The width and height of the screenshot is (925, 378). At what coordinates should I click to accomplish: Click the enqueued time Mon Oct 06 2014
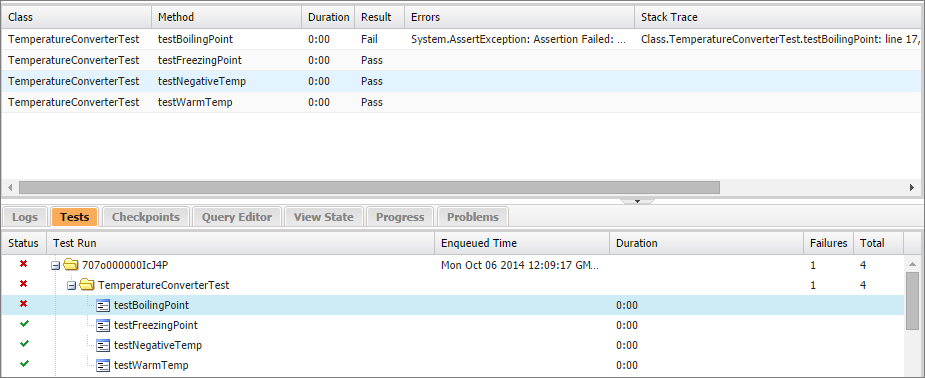[520, 265]
